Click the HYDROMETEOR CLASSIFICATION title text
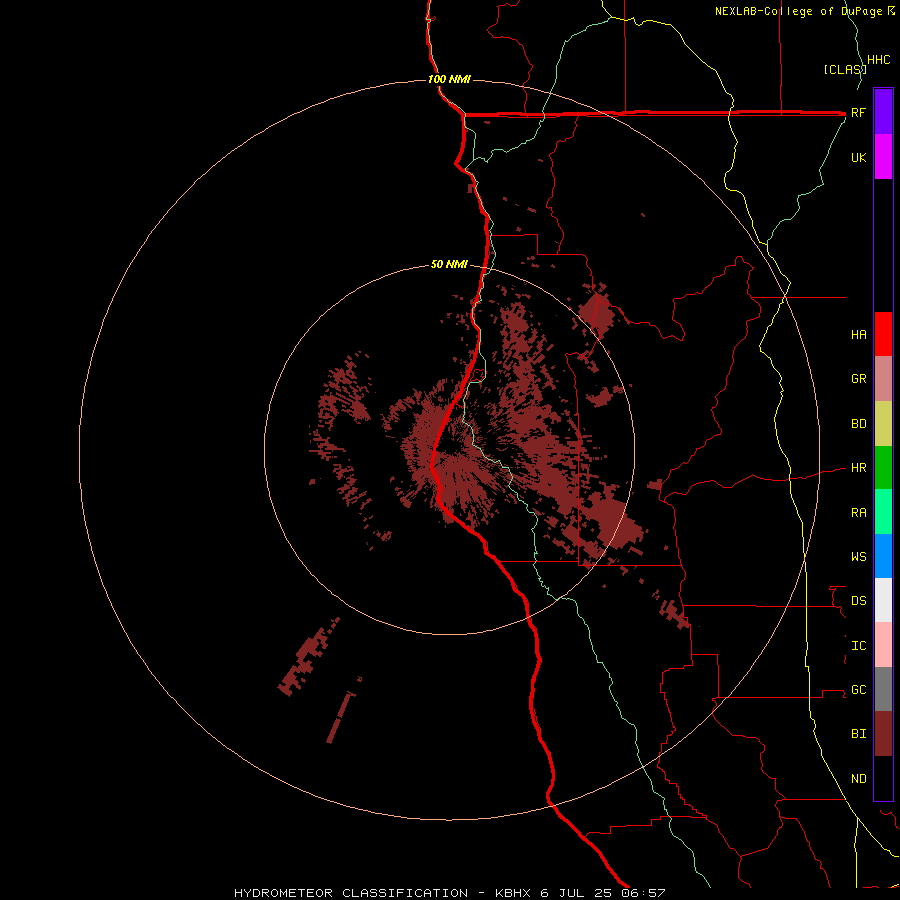The width and height of the screenshot is (900, 900). (351, 893)
